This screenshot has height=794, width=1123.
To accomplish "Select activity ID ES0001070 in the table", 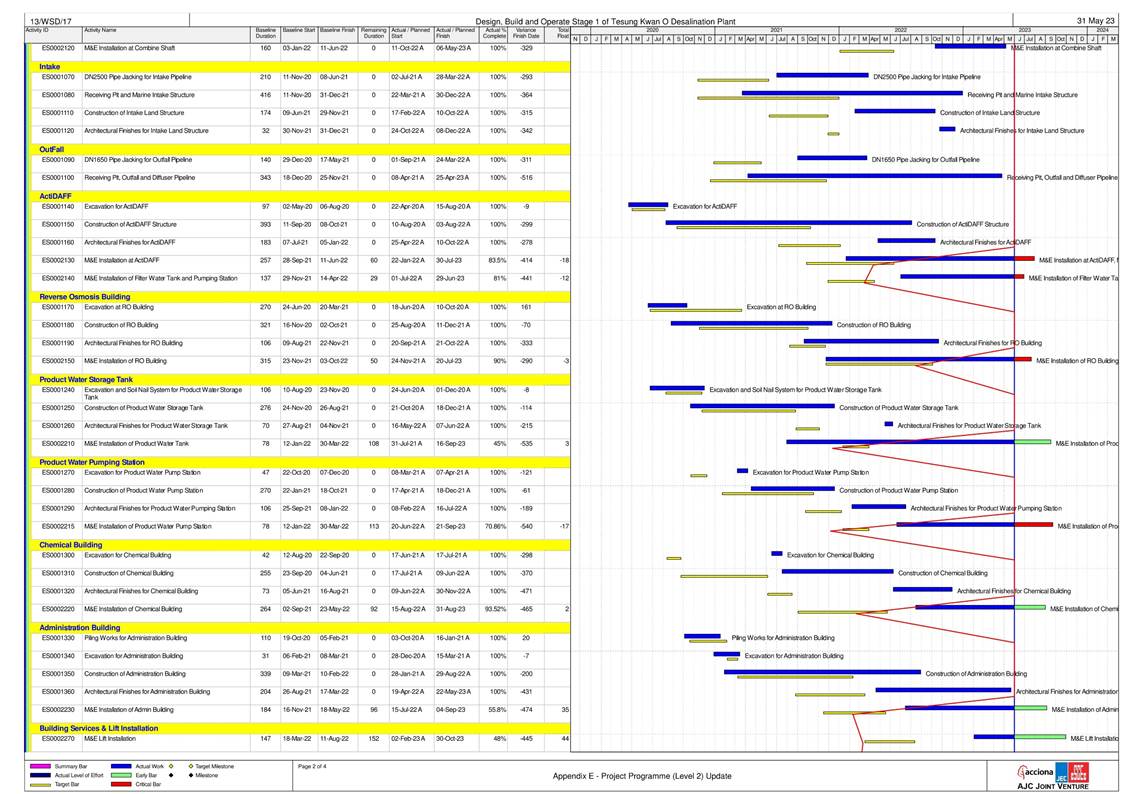I will tap(58, 77).
